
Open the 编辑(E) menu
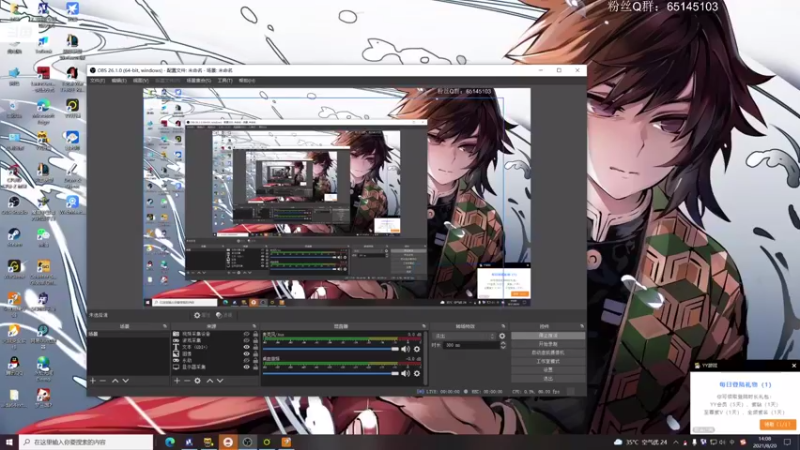[119, 81]
